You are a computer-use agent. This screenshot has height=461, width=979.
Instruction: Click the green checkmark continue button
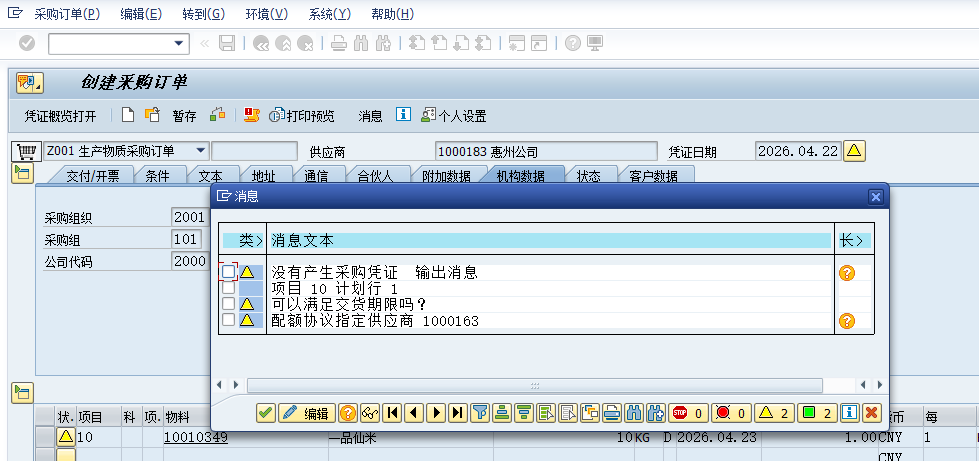click(265, 413)
